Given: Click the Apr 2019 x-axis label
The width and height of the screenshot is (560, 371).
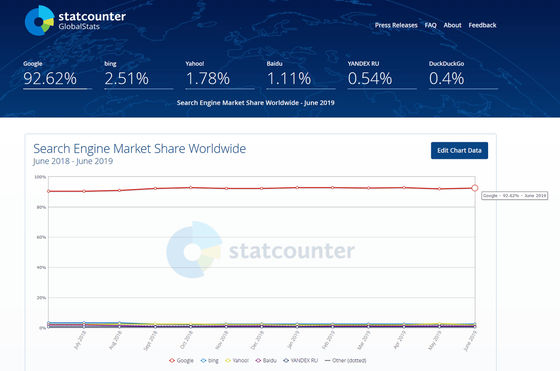Looking at the screenshot, I should pyautogui.click(x=400, y=340).
